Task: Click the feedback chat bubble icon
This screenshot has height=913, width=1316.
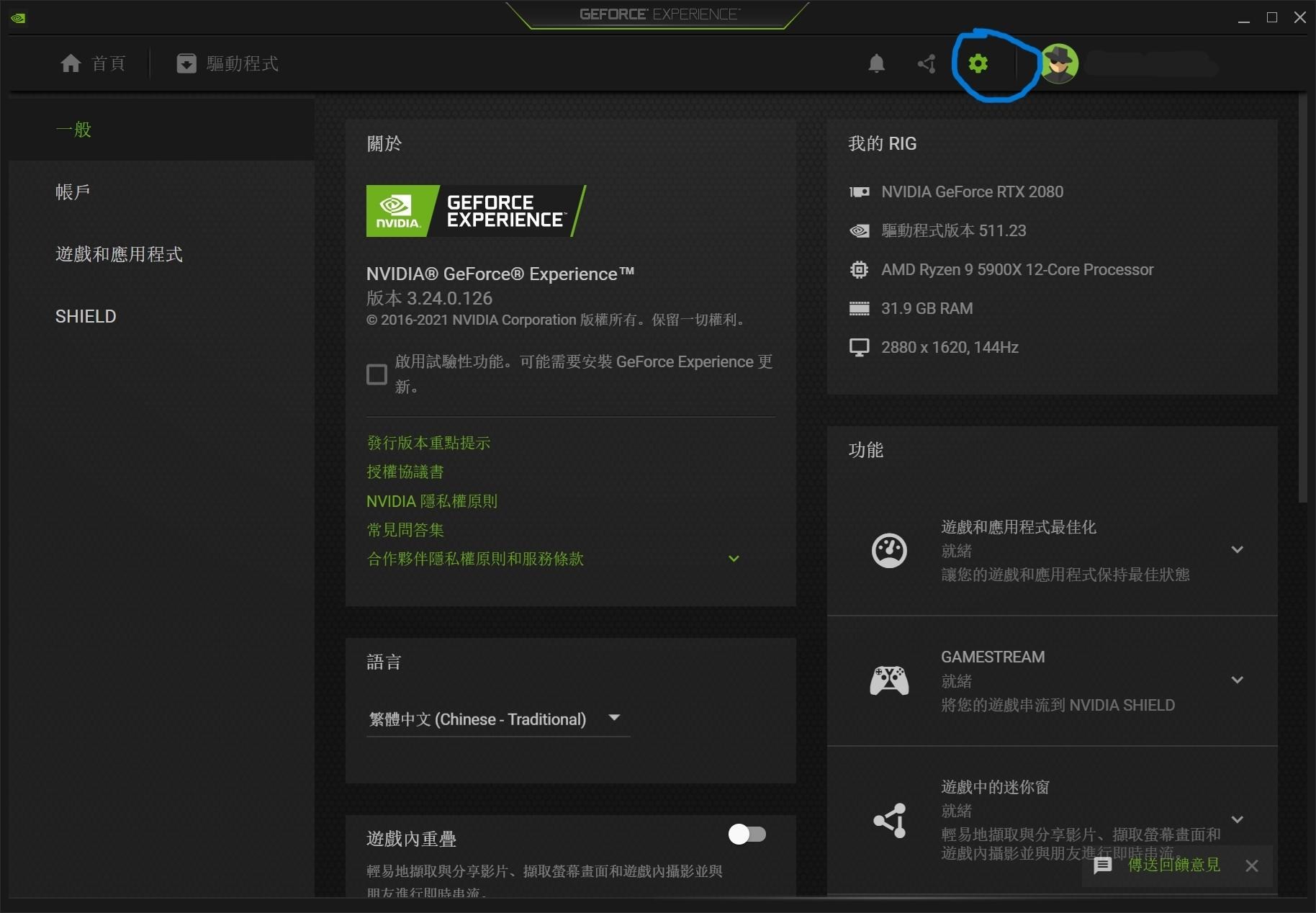Action: 1102,865
